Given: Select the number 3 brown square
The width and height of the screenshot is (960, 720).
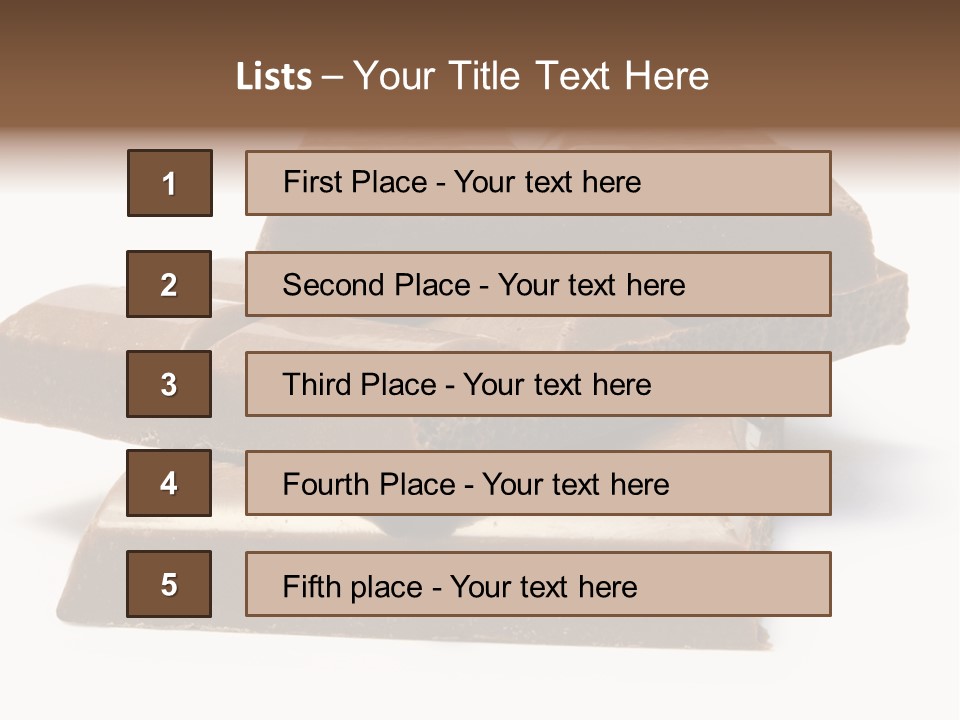Looking at the screenshot, I should (x=169, y=384).
